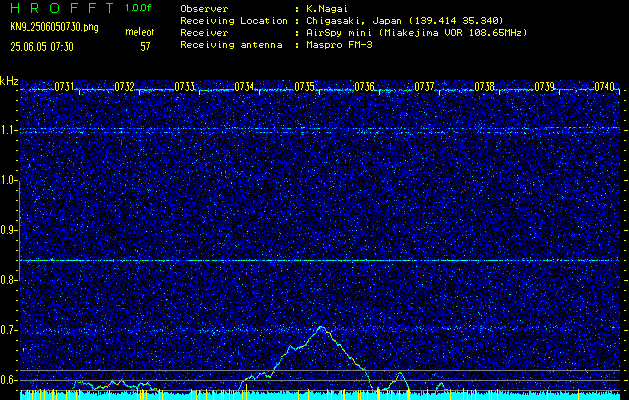Click the Receiving antenna field label

click(x=231, y=45)
